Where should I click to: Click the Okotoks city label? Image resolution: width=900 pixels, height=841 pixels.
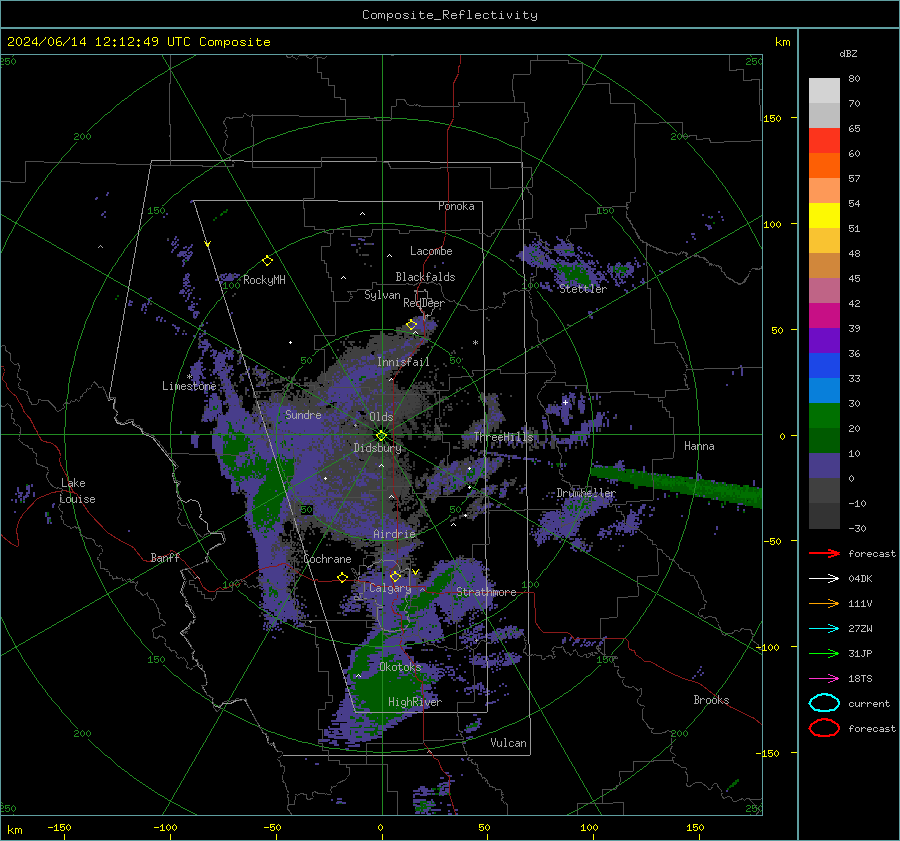(400, 667)
